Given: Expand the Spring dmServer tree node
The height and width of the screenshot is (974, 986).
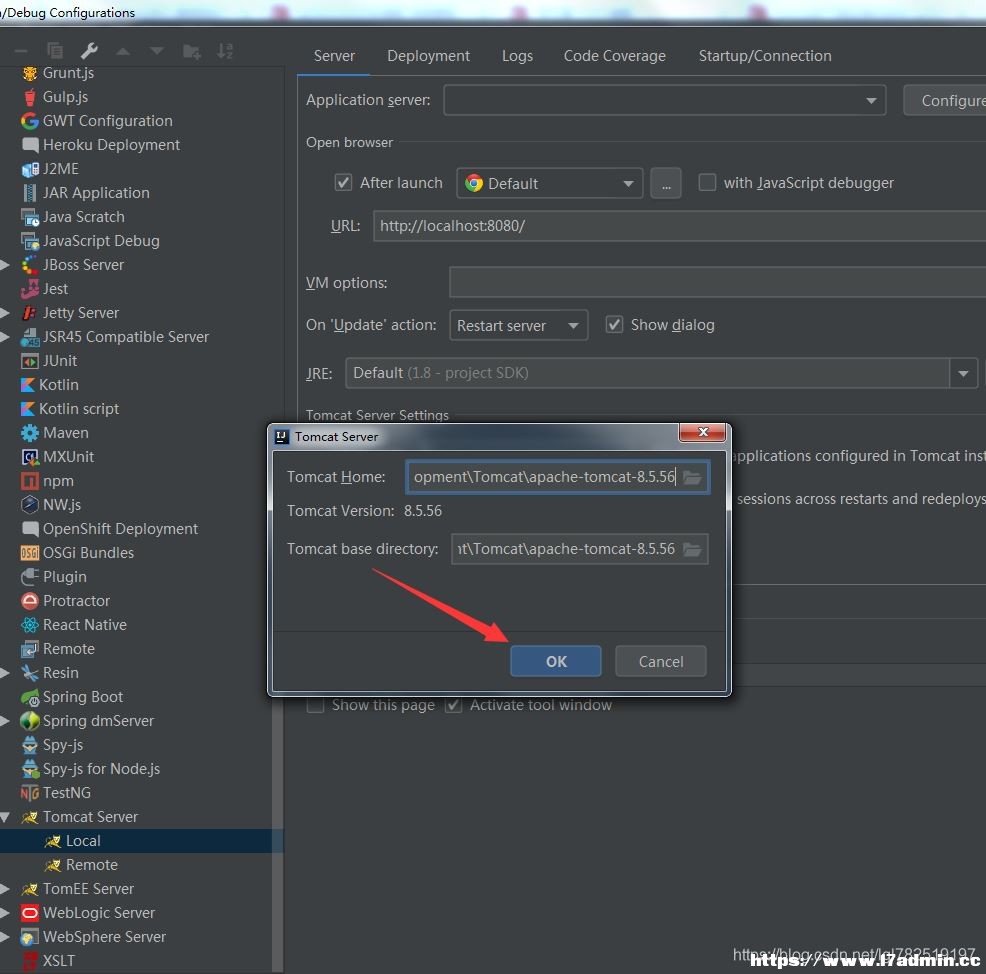Looking at the screenshot, I should [5, 721].
